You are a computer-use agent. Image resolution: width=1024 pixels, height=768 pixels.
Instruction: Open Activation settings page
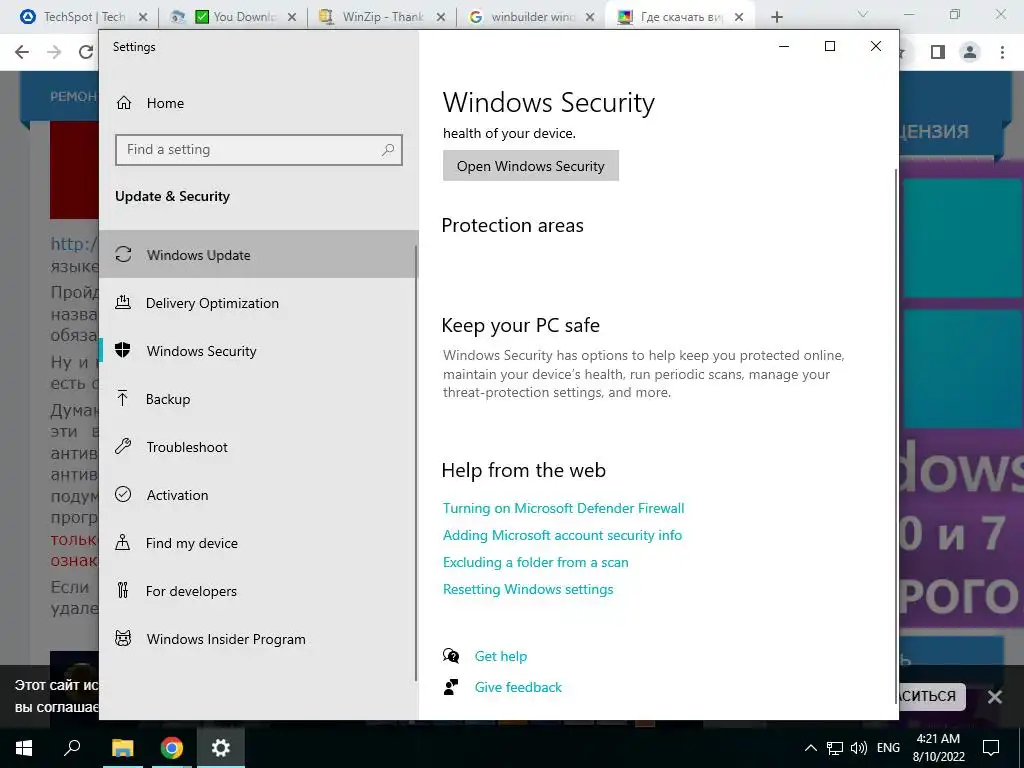[x=257, y=494]
